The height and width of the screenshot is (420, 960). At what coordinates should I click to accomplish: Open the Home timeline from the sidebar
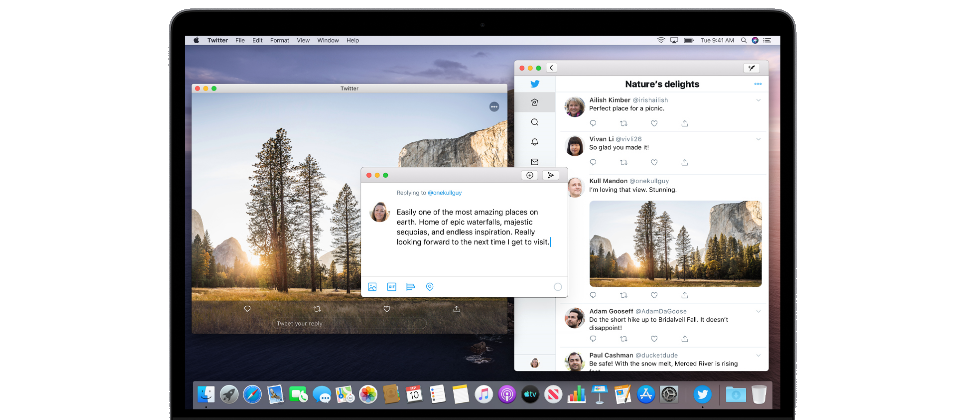pyautogui.click(x=534, y=103)
